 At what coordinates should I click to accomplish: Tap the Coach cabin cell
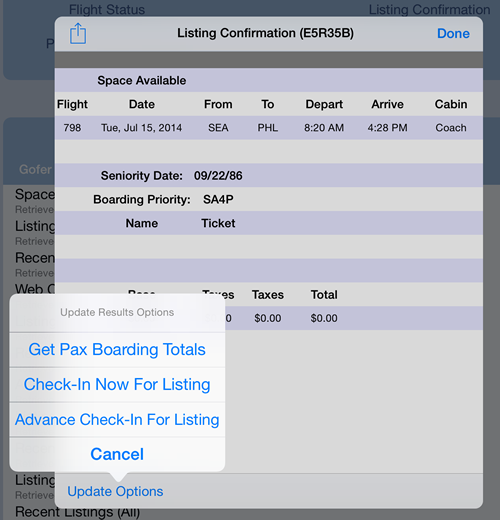[451, 128]
